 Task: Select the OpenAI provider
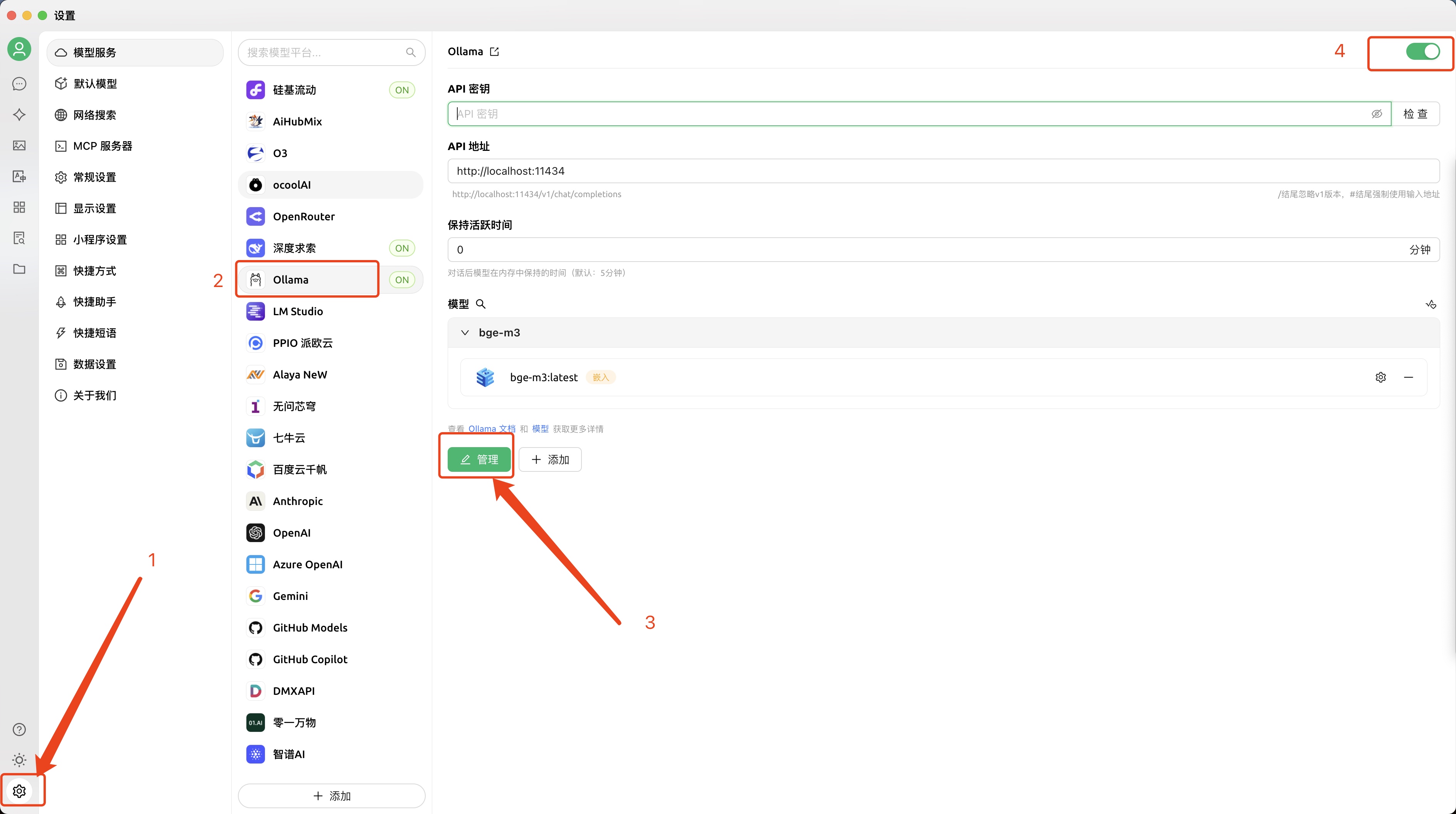click(x=331, y=533)
